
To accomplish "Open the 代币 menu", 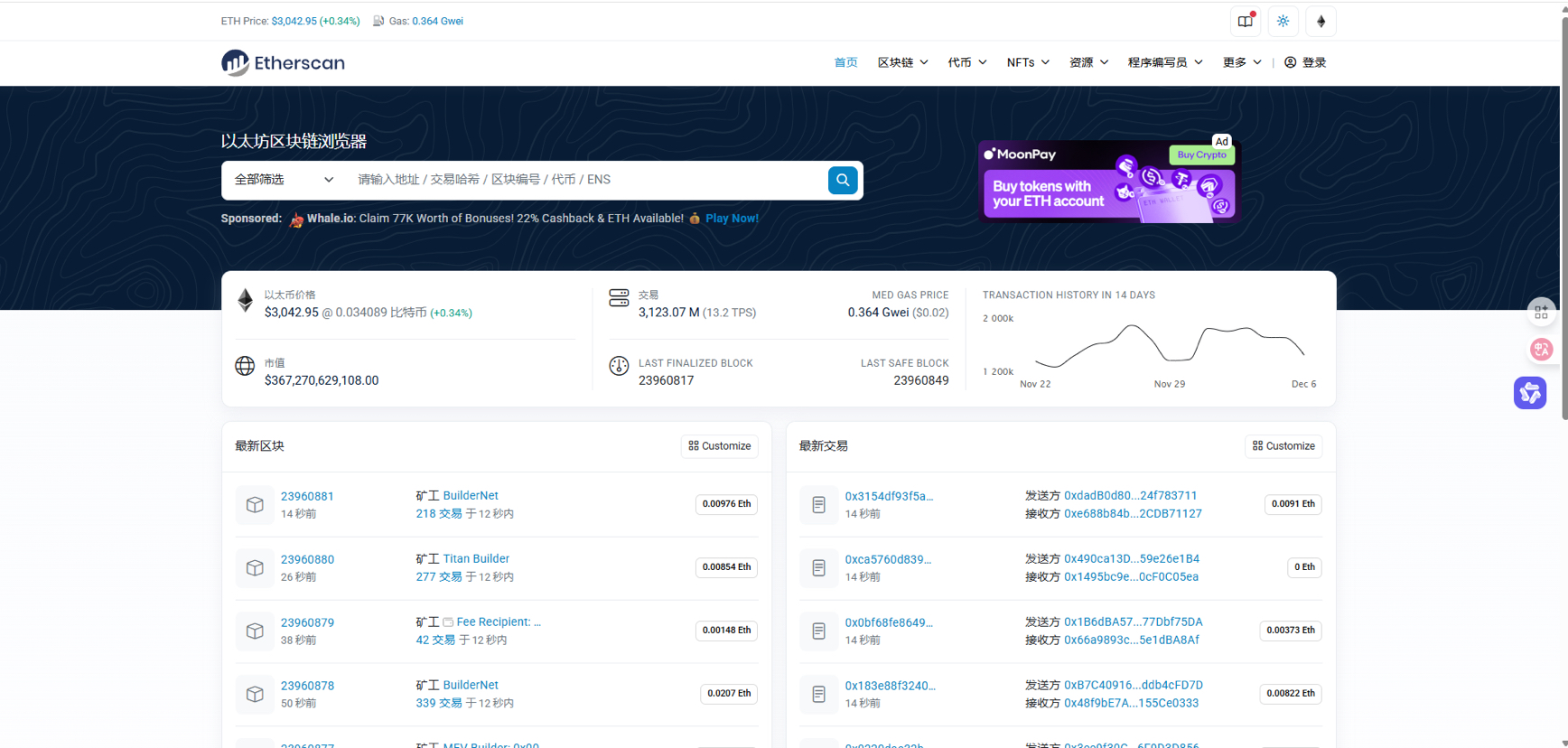I will tap(966, 62).
